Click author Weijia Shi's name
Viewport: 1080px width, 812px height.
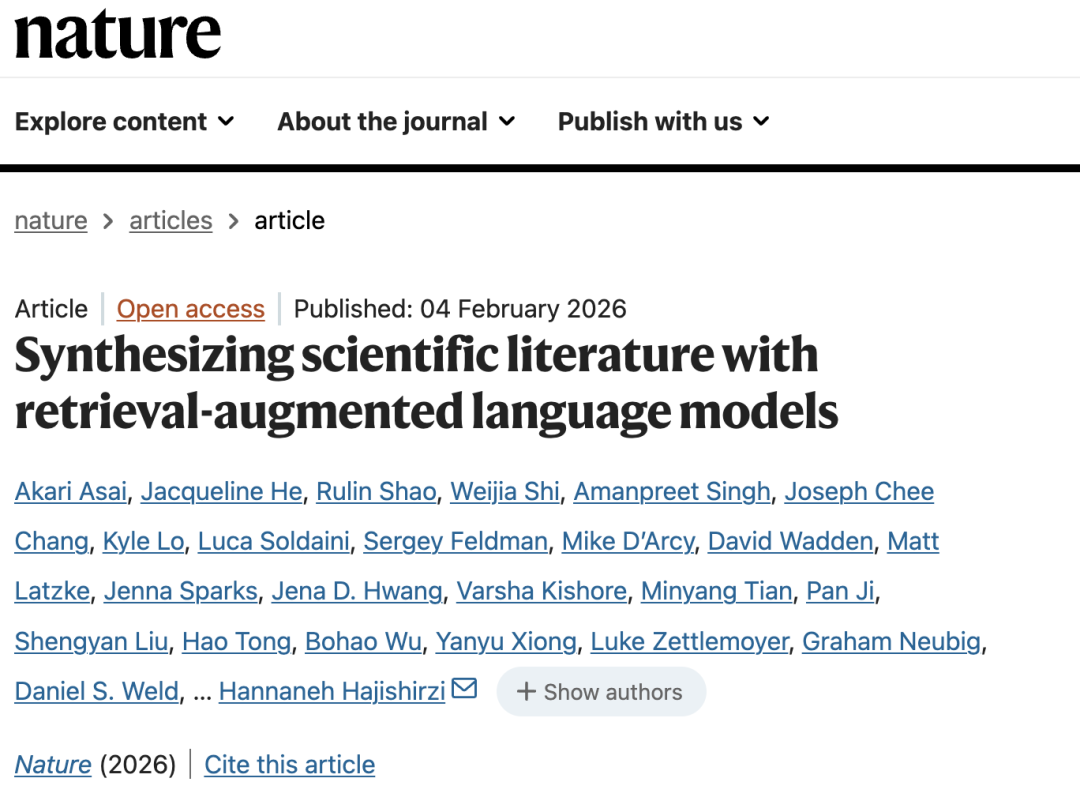(506, 492)
